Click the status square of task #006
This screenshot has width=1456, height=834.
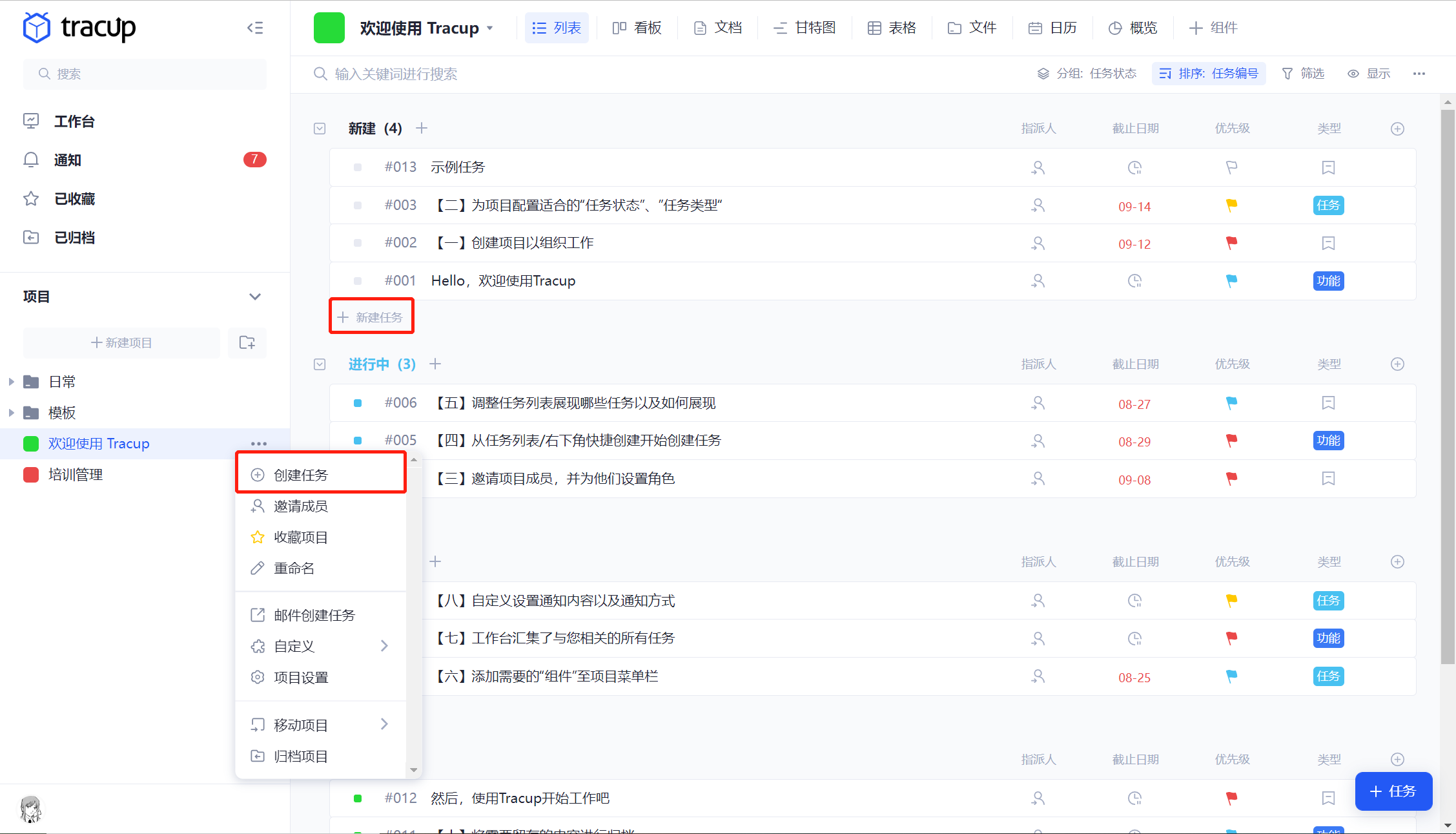[x=358, y=403]
